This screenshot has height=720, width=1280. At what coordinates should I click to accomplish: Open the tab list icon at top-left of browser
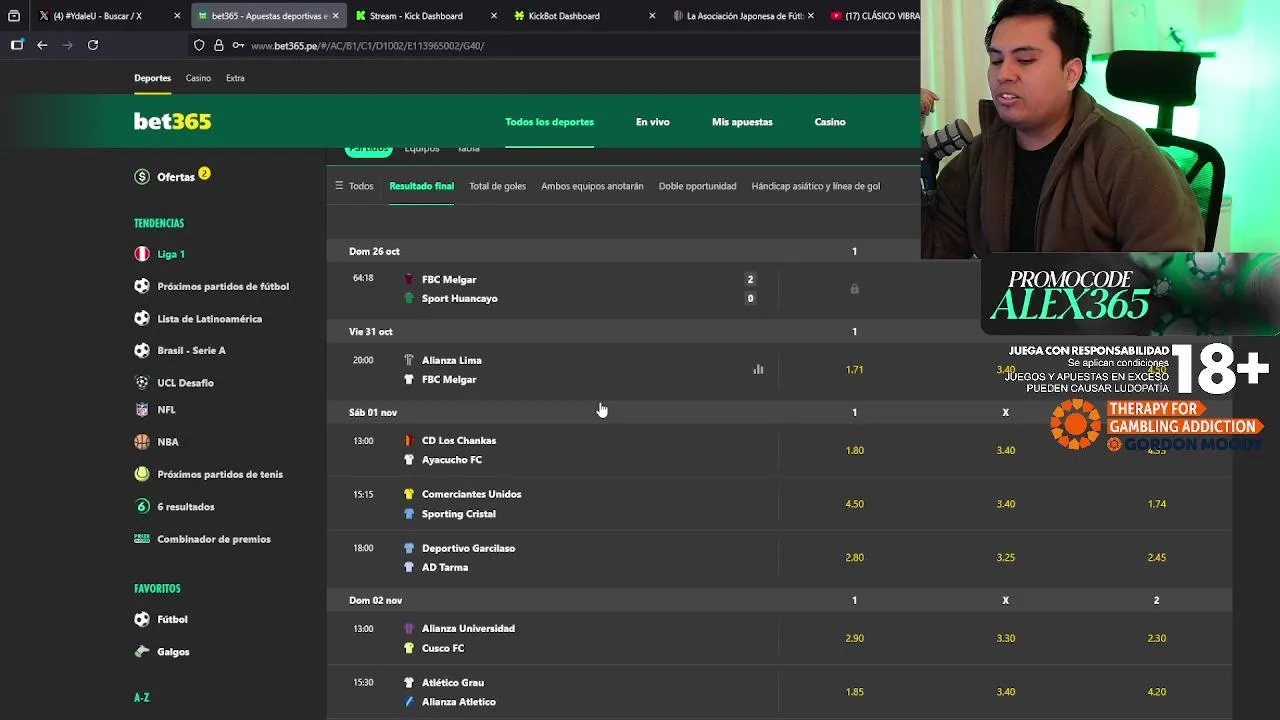14,16
